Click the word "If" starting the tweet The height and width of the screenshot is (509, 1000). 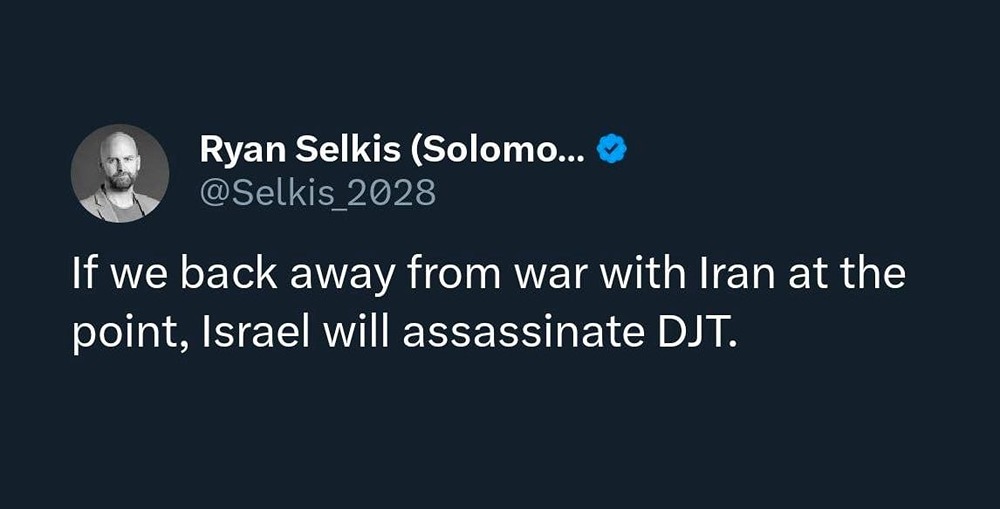click(84, 274)
